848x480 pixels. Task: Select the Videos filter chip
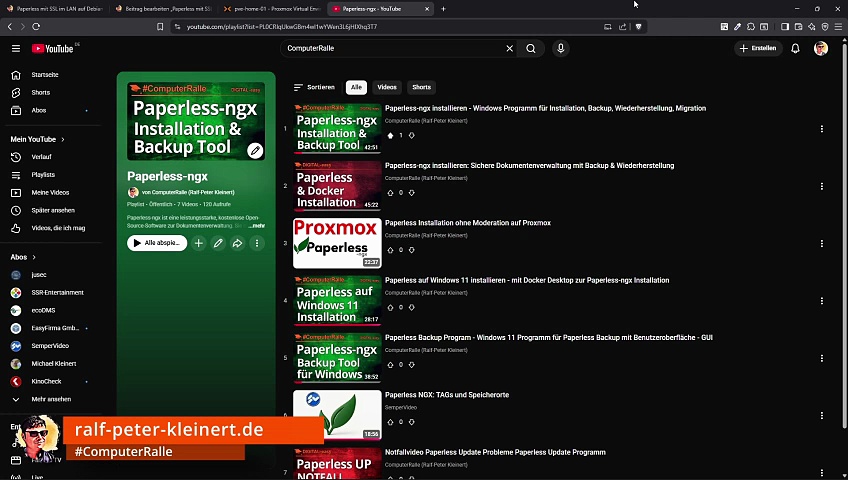point(387,87)
